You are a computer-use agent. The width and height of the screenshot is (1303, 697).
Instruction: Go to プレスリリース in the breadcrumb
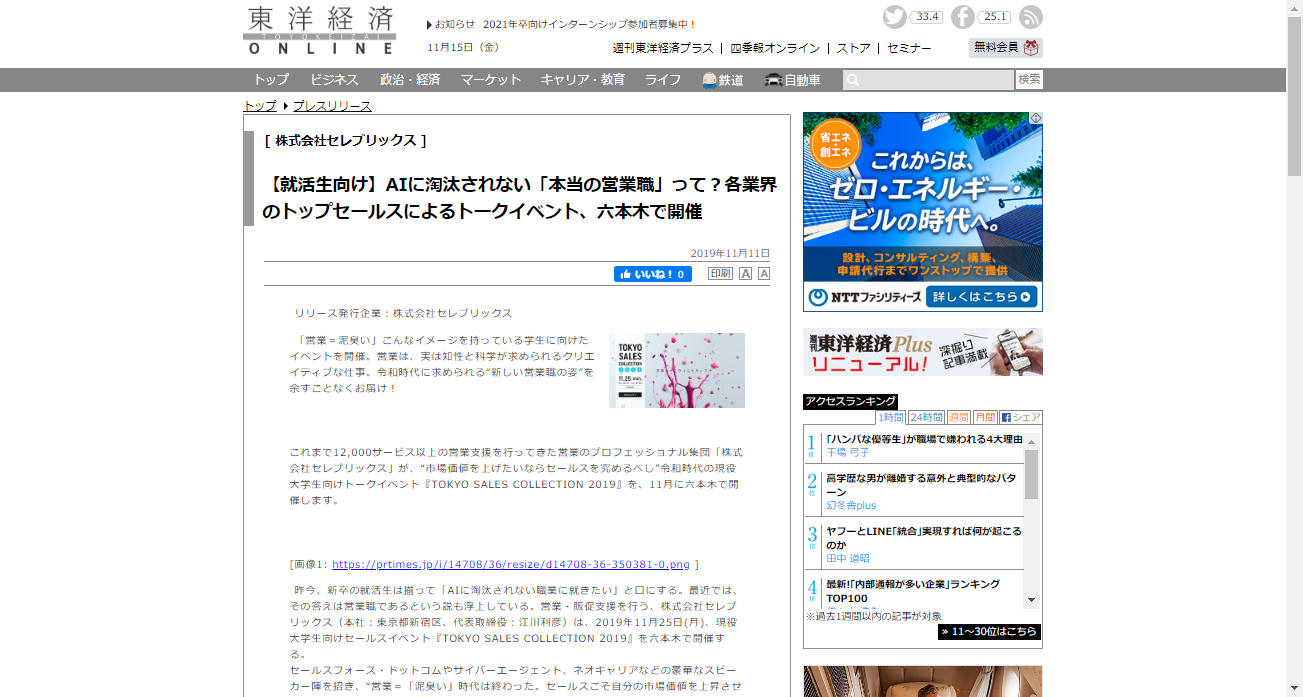tap(332, 106)
